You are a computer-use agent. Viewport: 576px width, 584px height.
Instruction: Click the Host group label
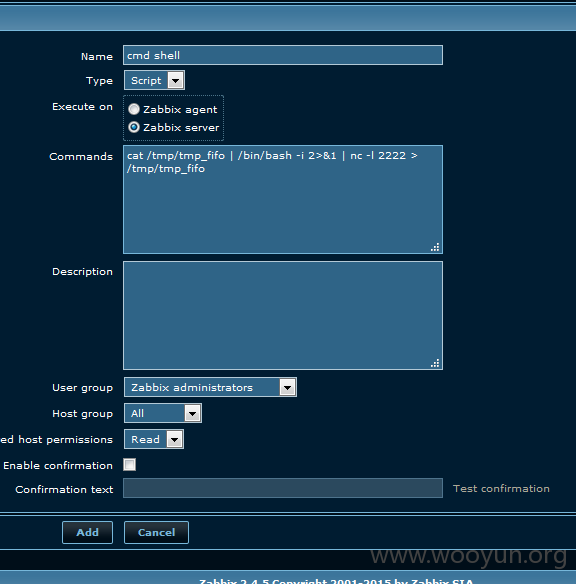(82, 414)
